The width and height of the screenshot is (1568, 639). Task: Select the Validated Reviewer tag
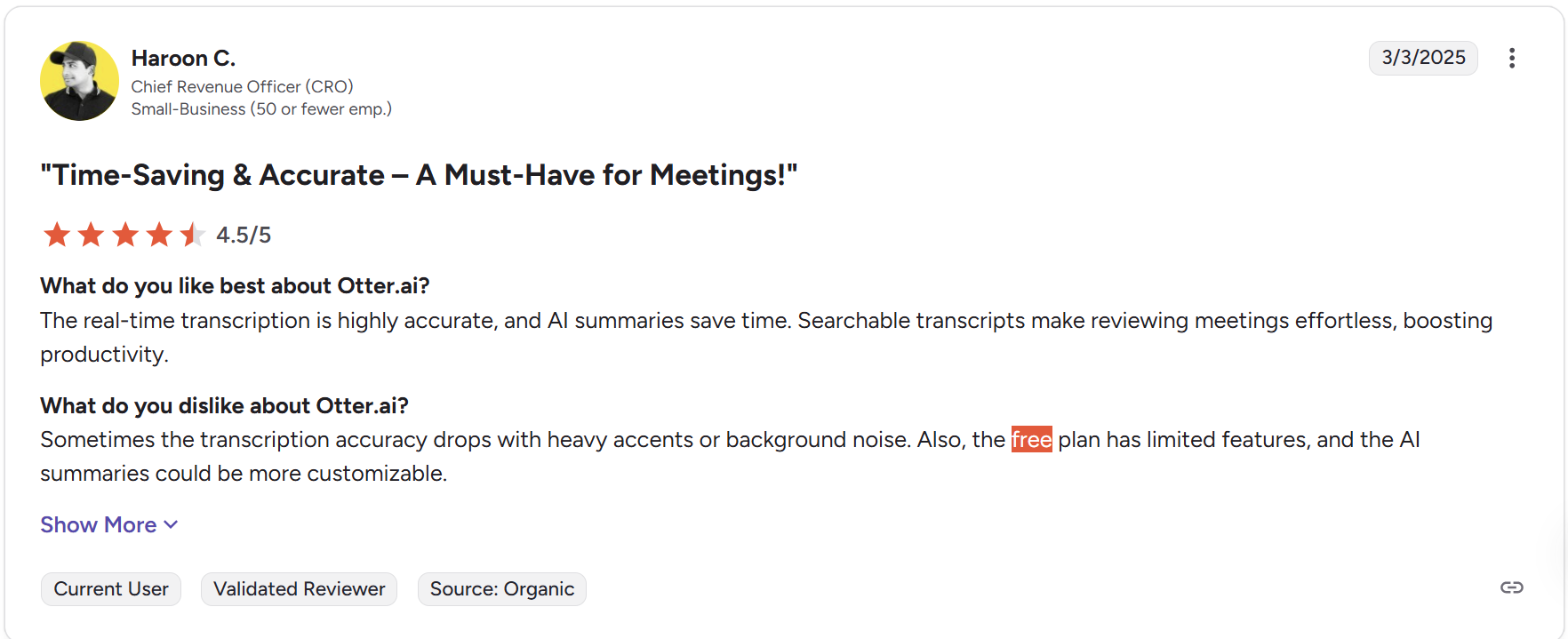[x=299, y=589]
